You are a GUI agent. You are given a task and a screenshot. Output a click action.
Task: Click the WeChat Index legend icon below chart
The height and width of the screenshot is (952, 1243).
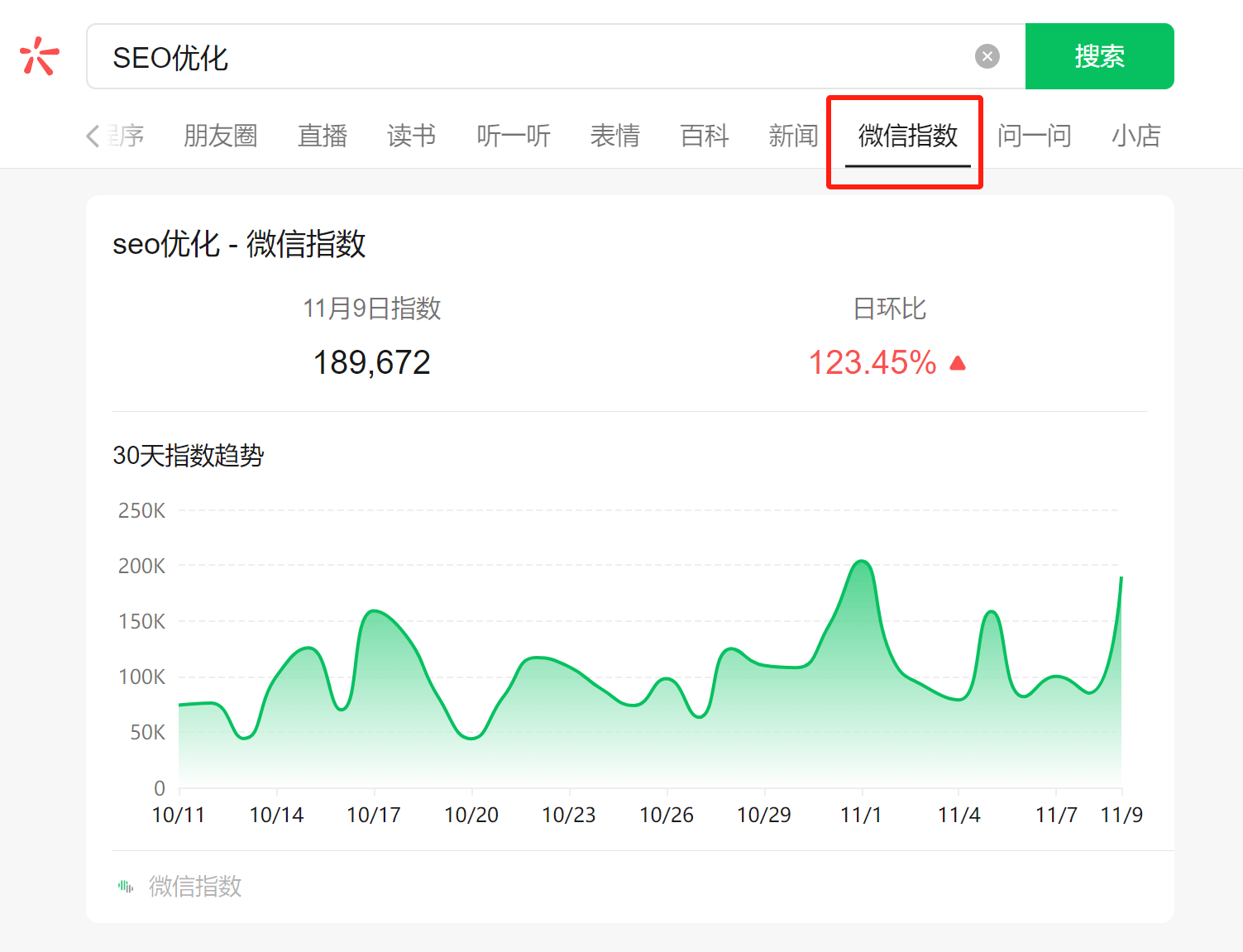coord(124,886)
